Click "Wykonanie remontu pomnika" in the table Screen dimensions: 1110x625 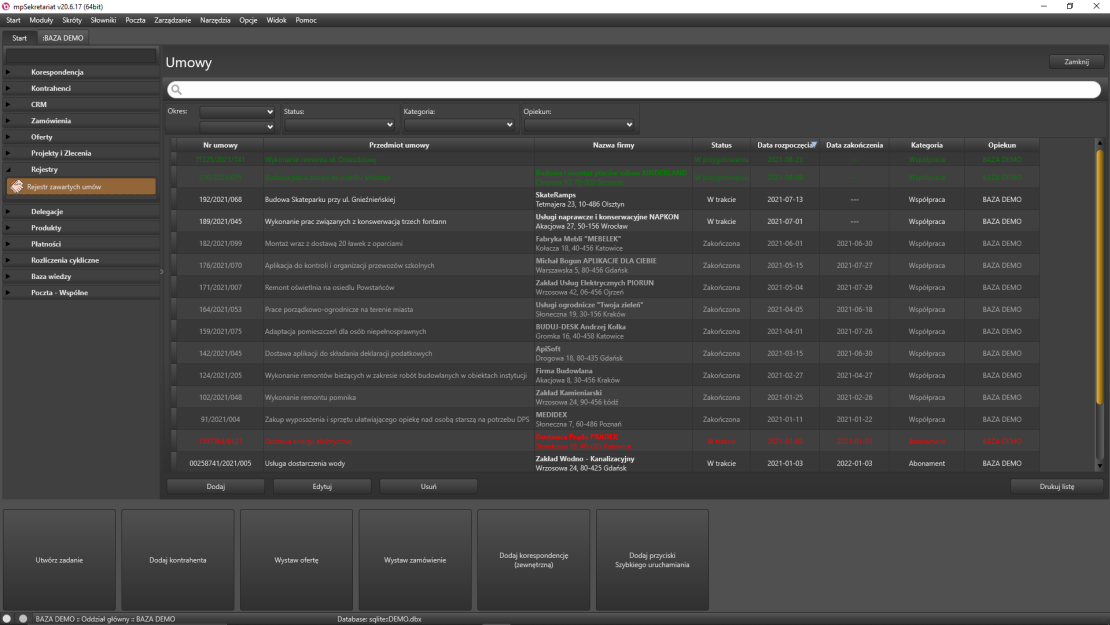310,398
